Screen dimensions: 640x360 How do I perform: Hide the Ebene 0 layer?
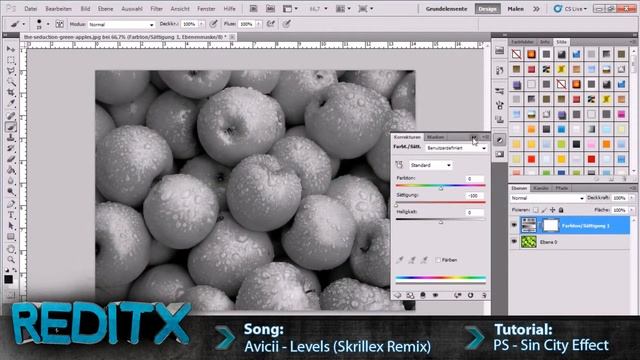(514, 242)
